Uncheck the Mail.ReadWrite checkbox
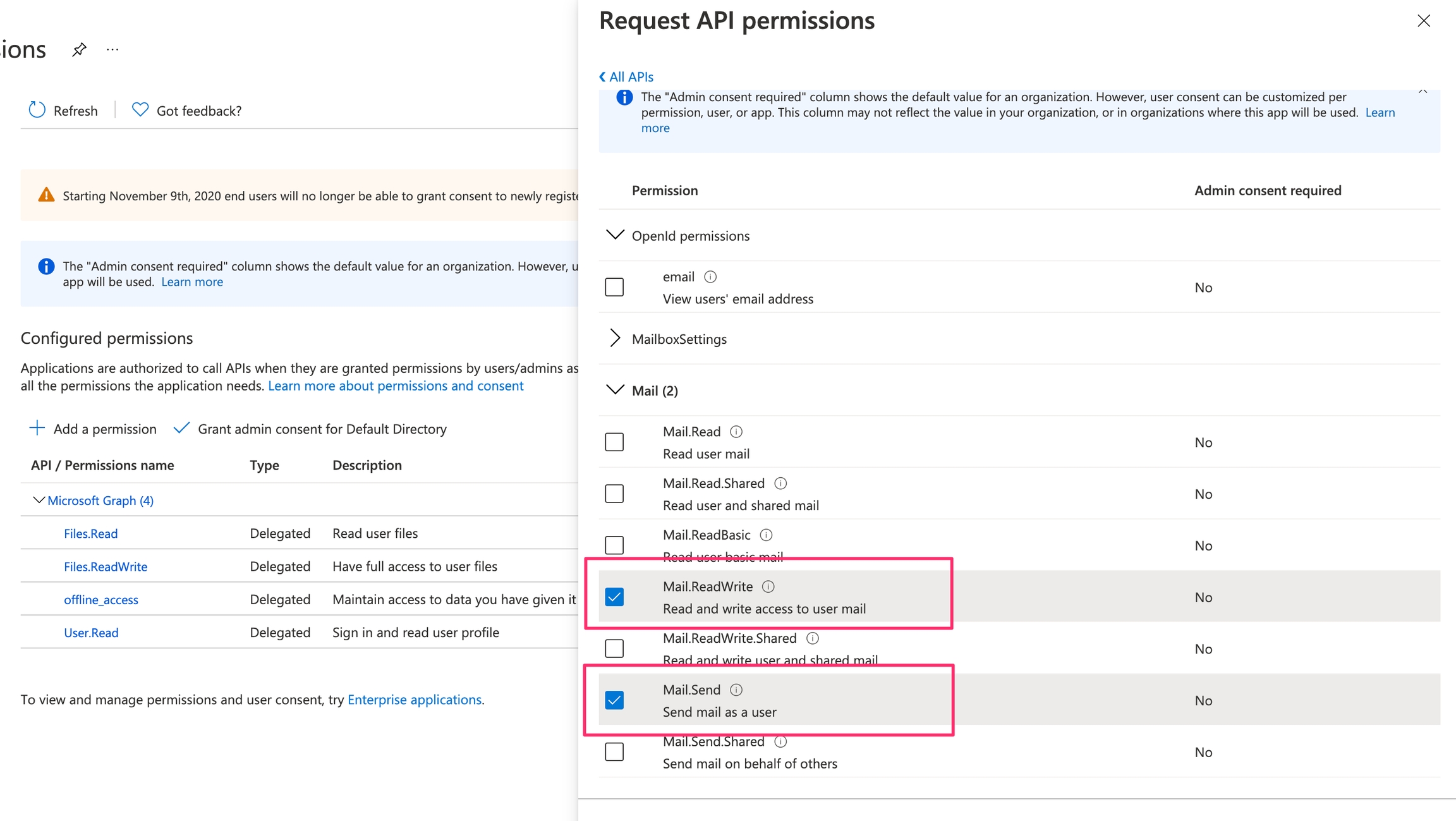Image resolution: width=1456 pixels, height=821 pixels. tap(614, 597)
